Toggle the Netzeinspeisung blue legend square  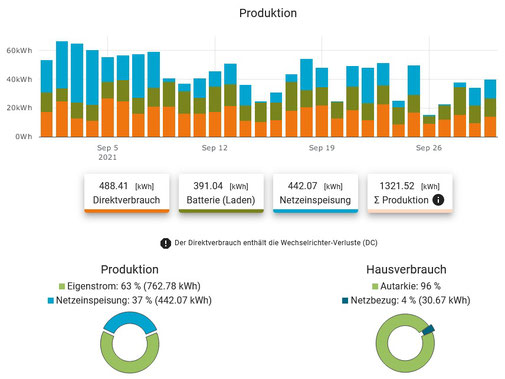pyautogui.click(x=51, y=301)
